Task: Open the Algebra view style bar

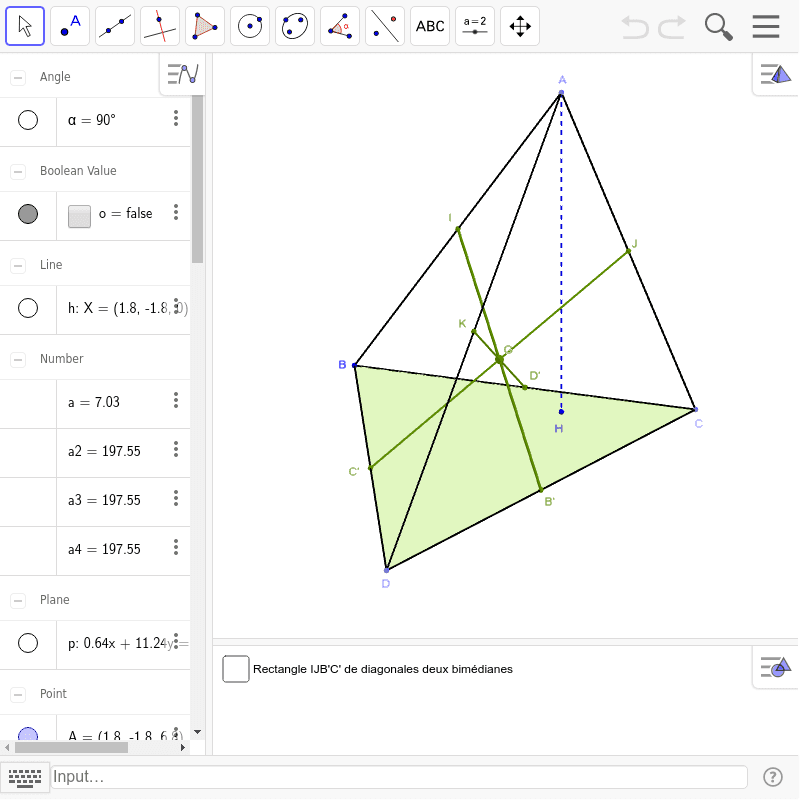Action: (x=183, y=74)
